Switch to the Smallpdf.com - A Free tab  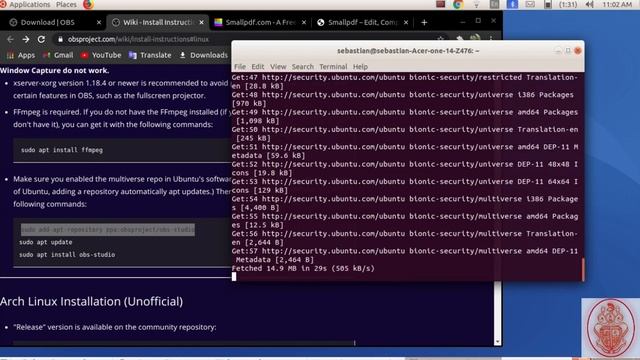tap(260, 22)
